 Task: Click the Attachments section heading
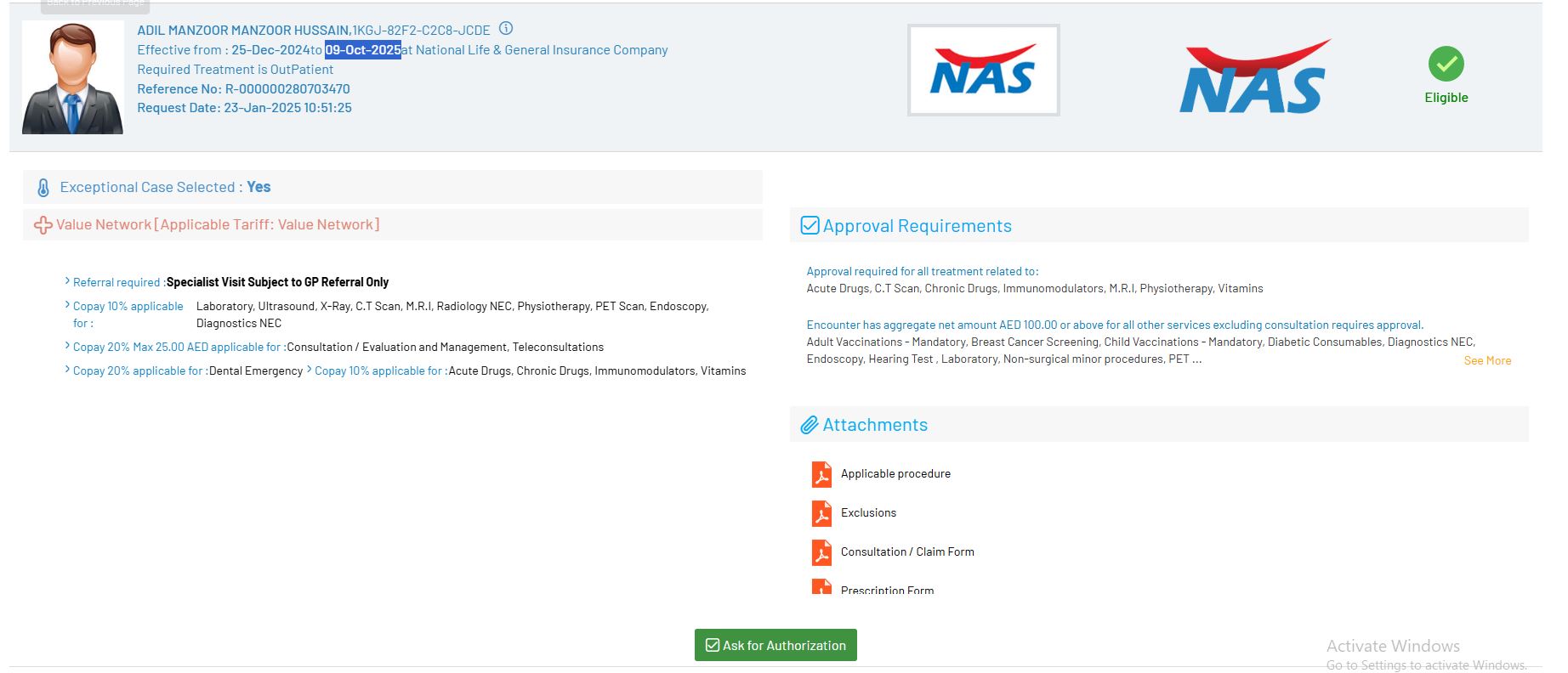pos(875,425)
